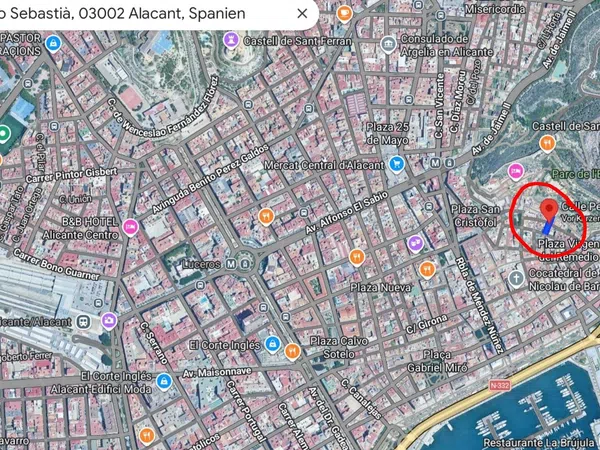Screen dimensions: 600x450
Task: Click the Luceros metro M icon
Action: (x=231, y=264)
